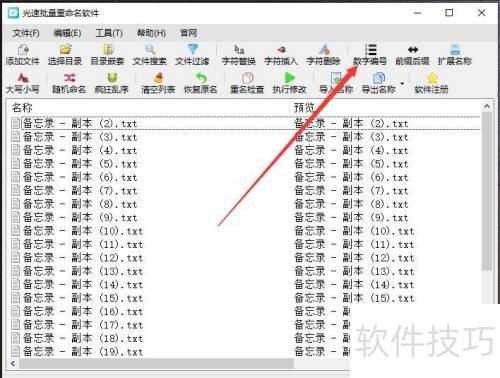The height and width of the screenshot is (378, 500).
Task: Open the 文件(F) menu
Action: [26, 33]
